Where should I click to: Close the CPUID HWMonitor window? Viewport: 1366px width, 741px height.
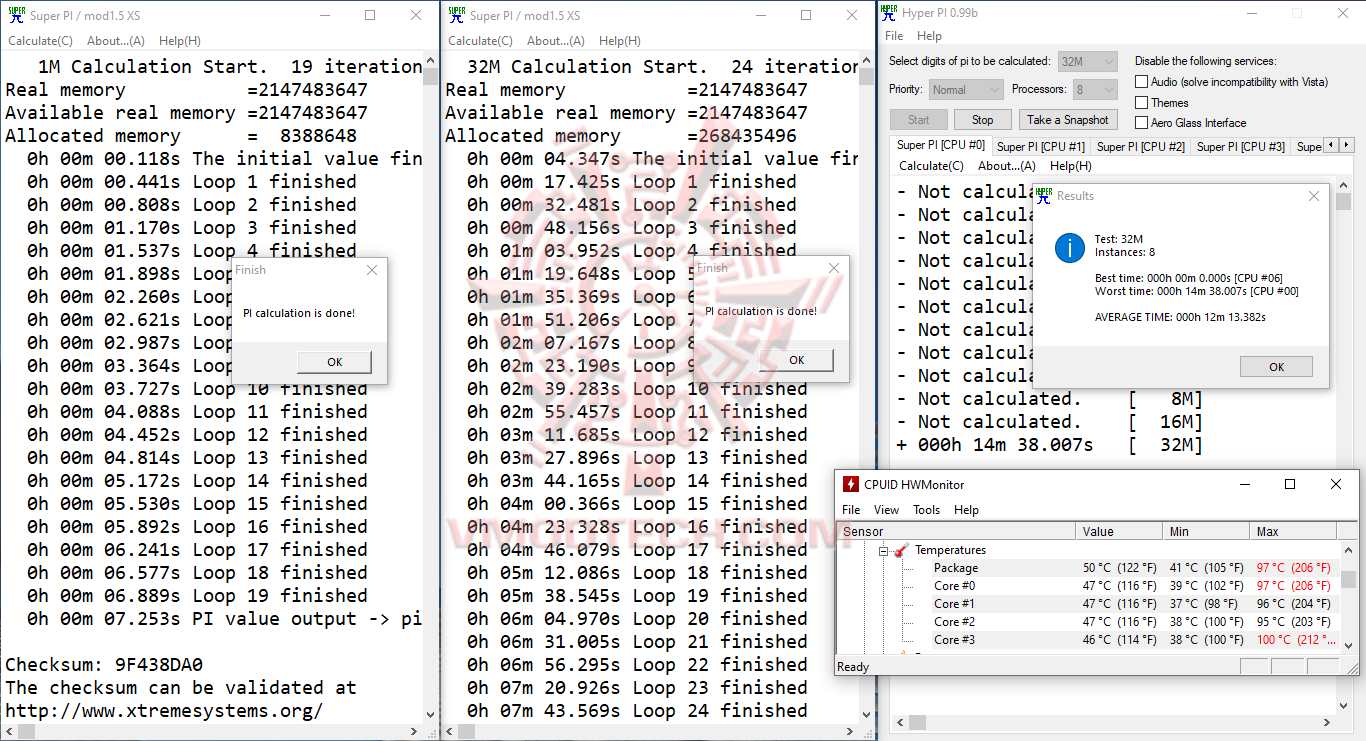coord(1336,484)
